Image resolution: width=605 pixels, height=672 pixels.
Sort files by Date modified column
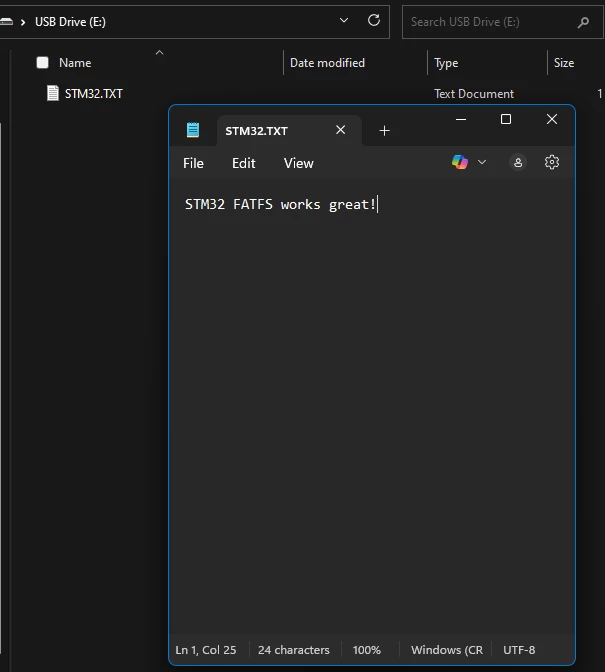tap(327, 63)
